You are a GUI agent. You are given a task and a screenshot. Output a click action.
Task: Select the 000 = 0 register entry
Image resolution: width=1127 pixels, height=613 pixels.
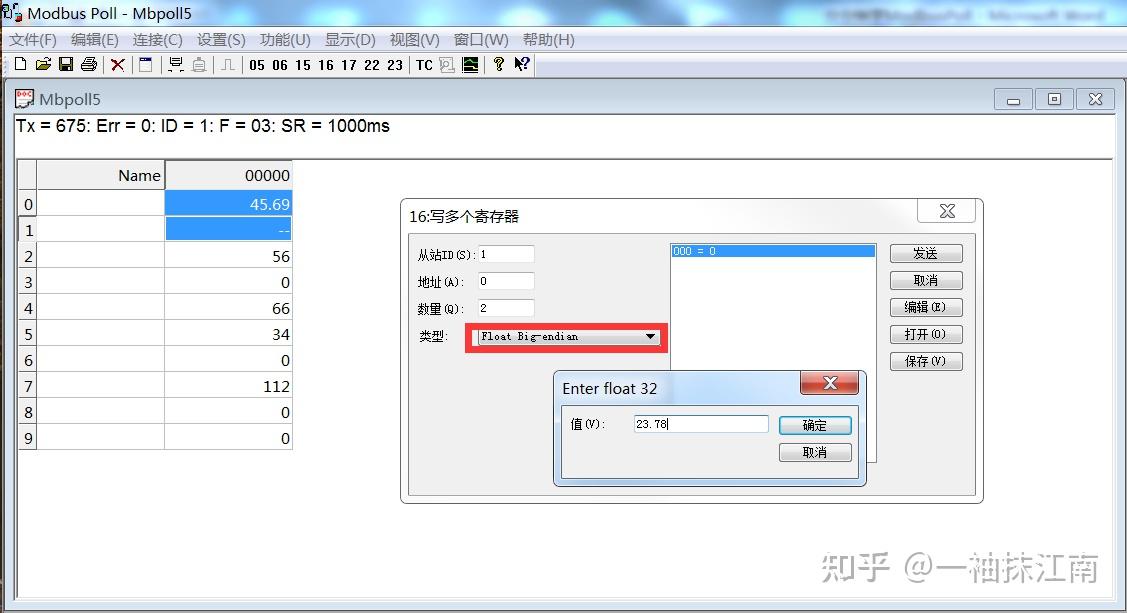(x=772, y=250)
